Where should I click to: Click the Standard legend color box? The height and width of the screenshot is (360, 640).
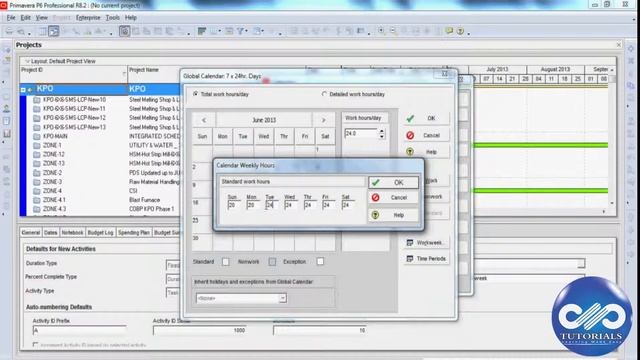pos(226,262)
